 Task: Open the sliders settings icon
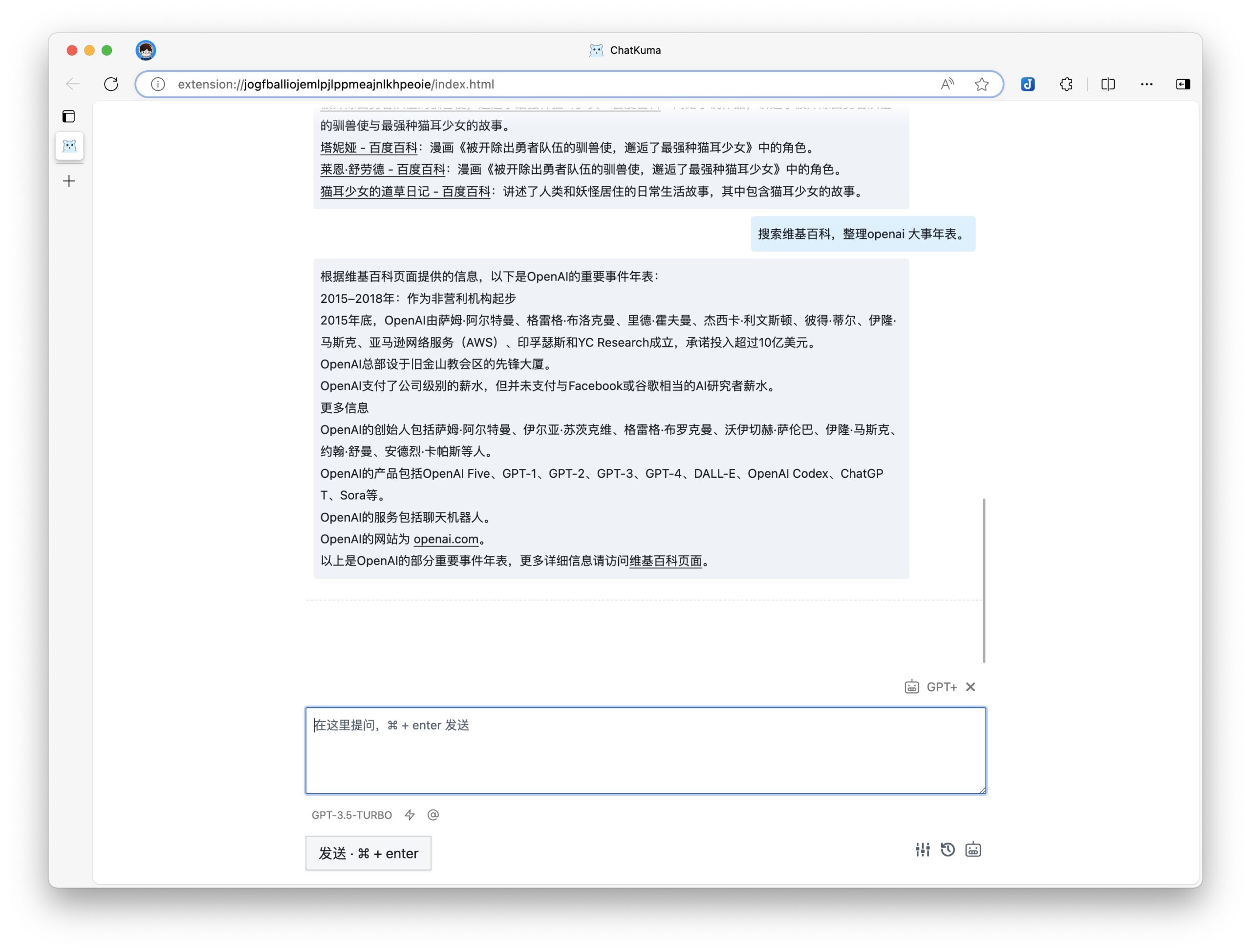pos(922,849)
